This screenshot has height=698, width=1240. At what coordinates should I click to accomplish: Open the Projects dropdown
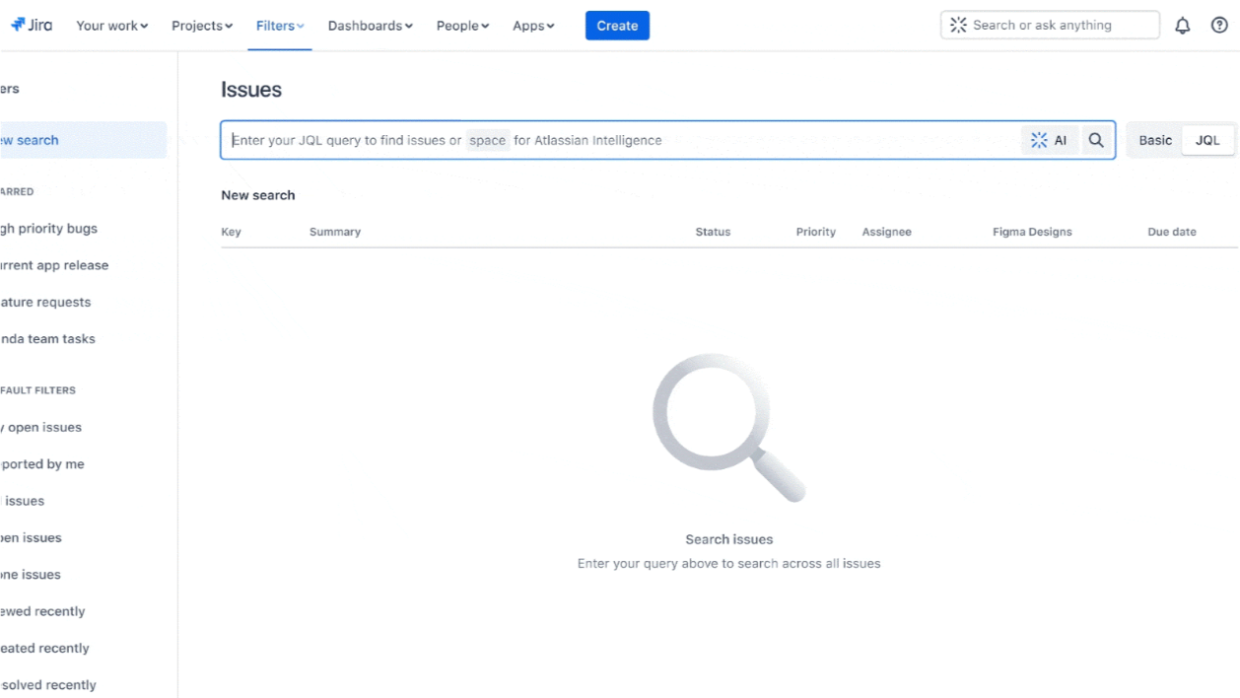[x=201, y=25]
